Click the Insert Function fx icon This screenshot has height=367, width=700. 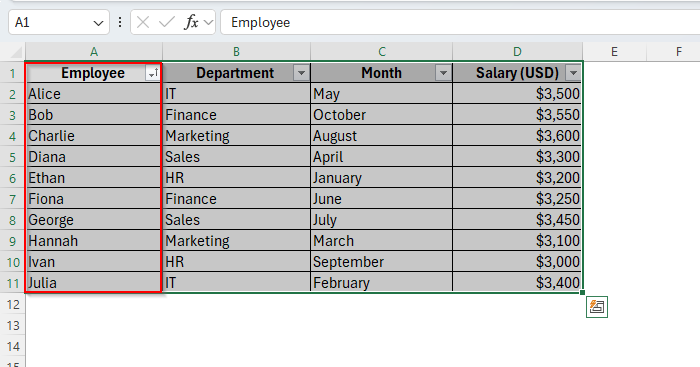pos(191,22)
